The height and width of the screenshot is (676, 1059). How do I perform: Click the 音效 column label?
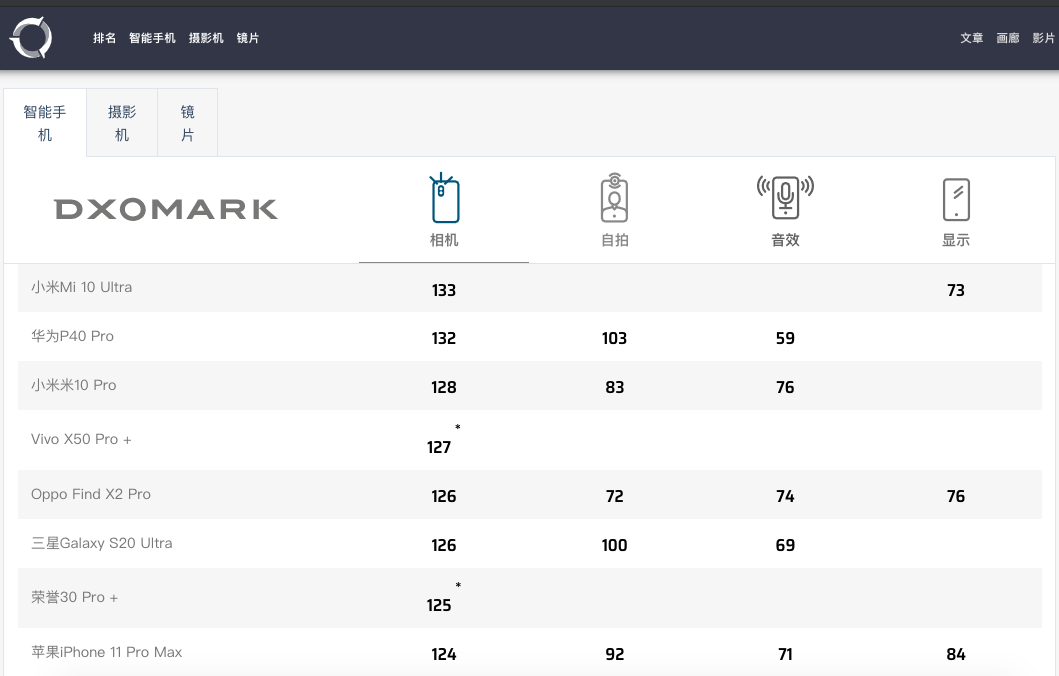[785, 240]
